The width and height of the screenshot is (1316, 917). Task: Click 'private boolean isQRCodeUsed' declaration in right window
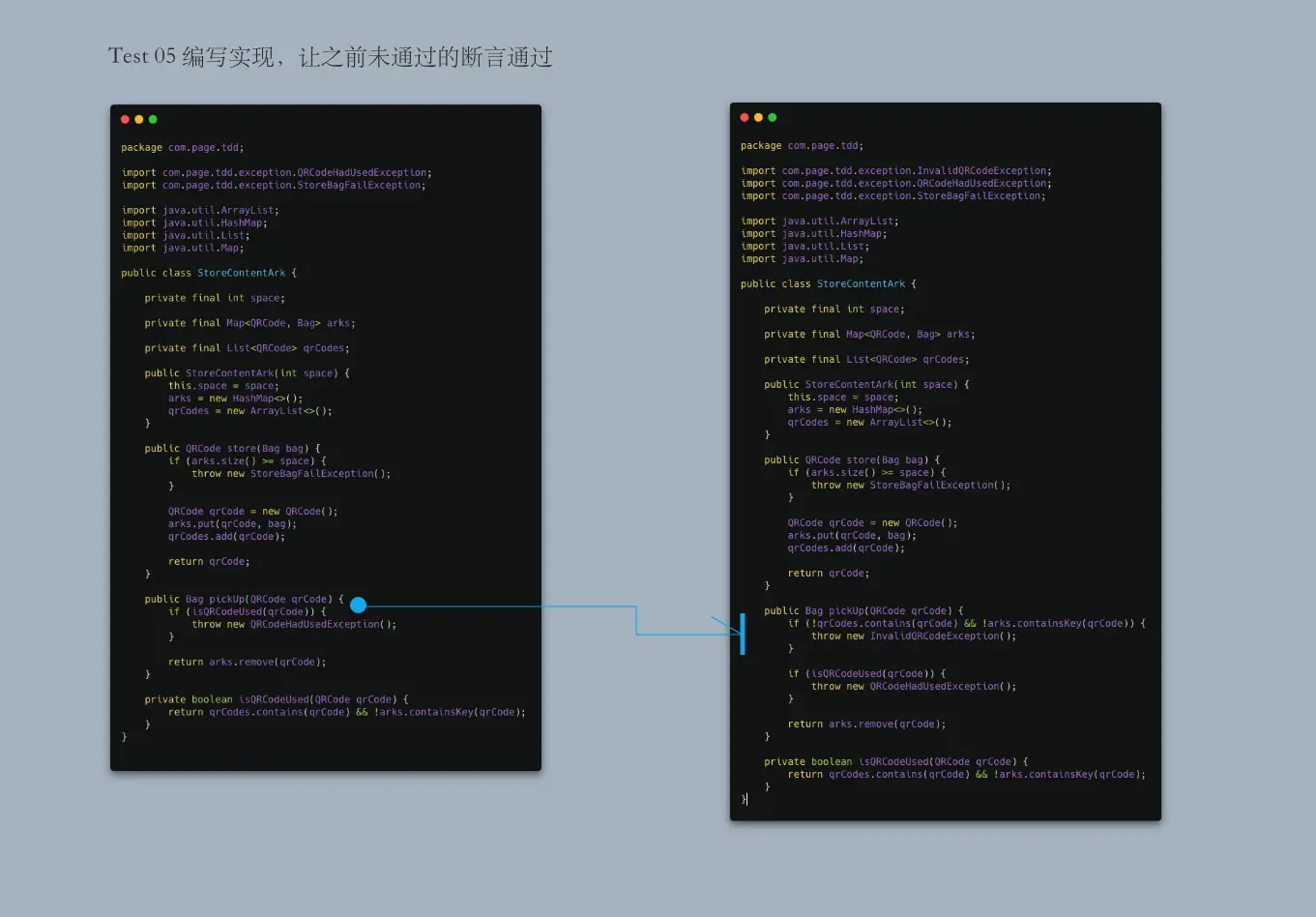896,762
